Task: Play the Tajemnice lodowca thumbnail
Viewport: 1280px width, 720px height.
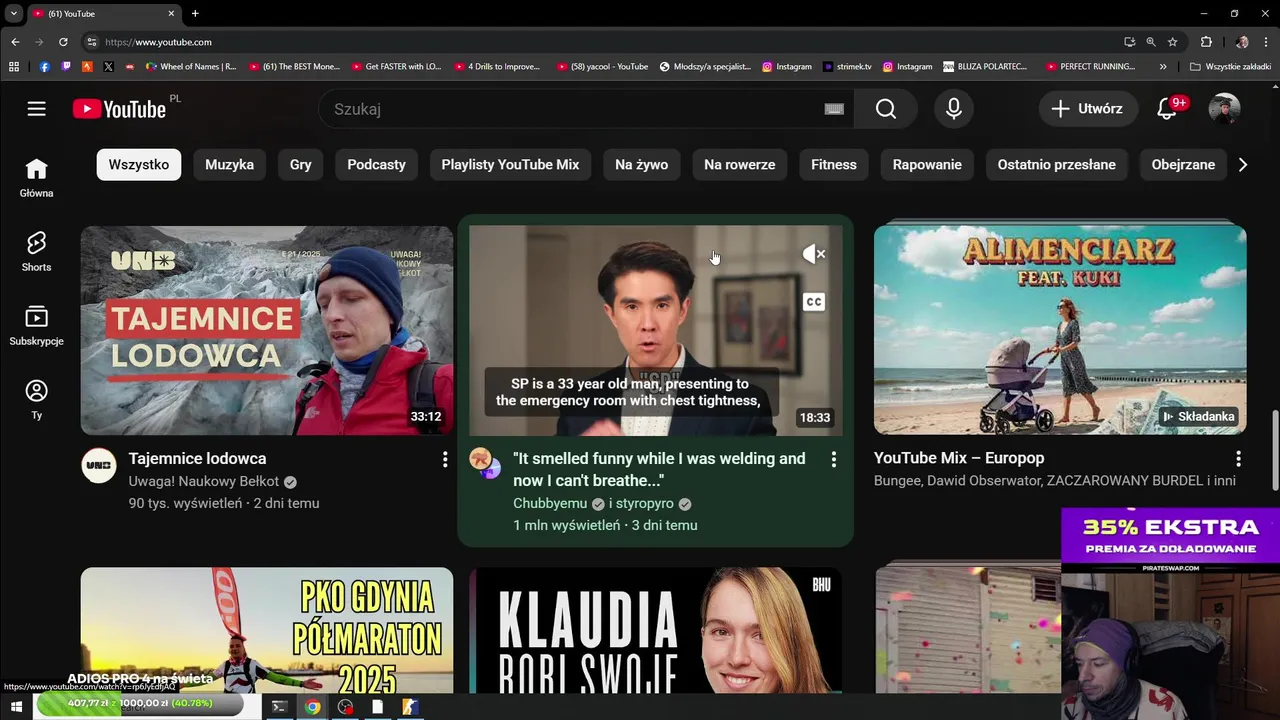Action: (x=267, y=330)
